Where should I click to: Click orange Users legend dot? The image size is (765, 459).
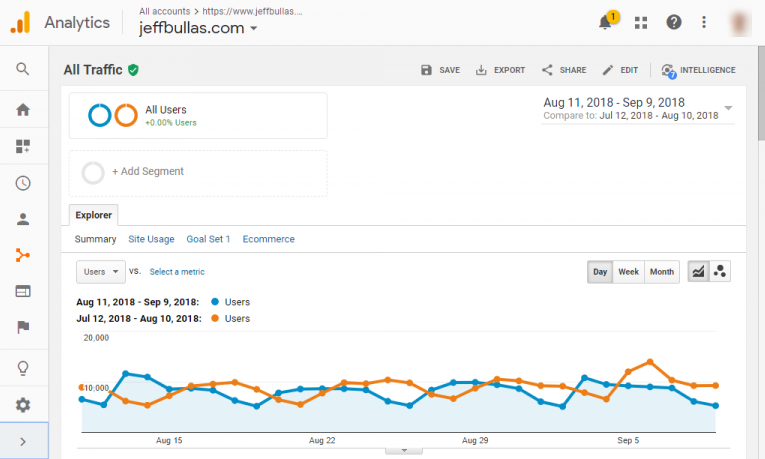(215, 318)
